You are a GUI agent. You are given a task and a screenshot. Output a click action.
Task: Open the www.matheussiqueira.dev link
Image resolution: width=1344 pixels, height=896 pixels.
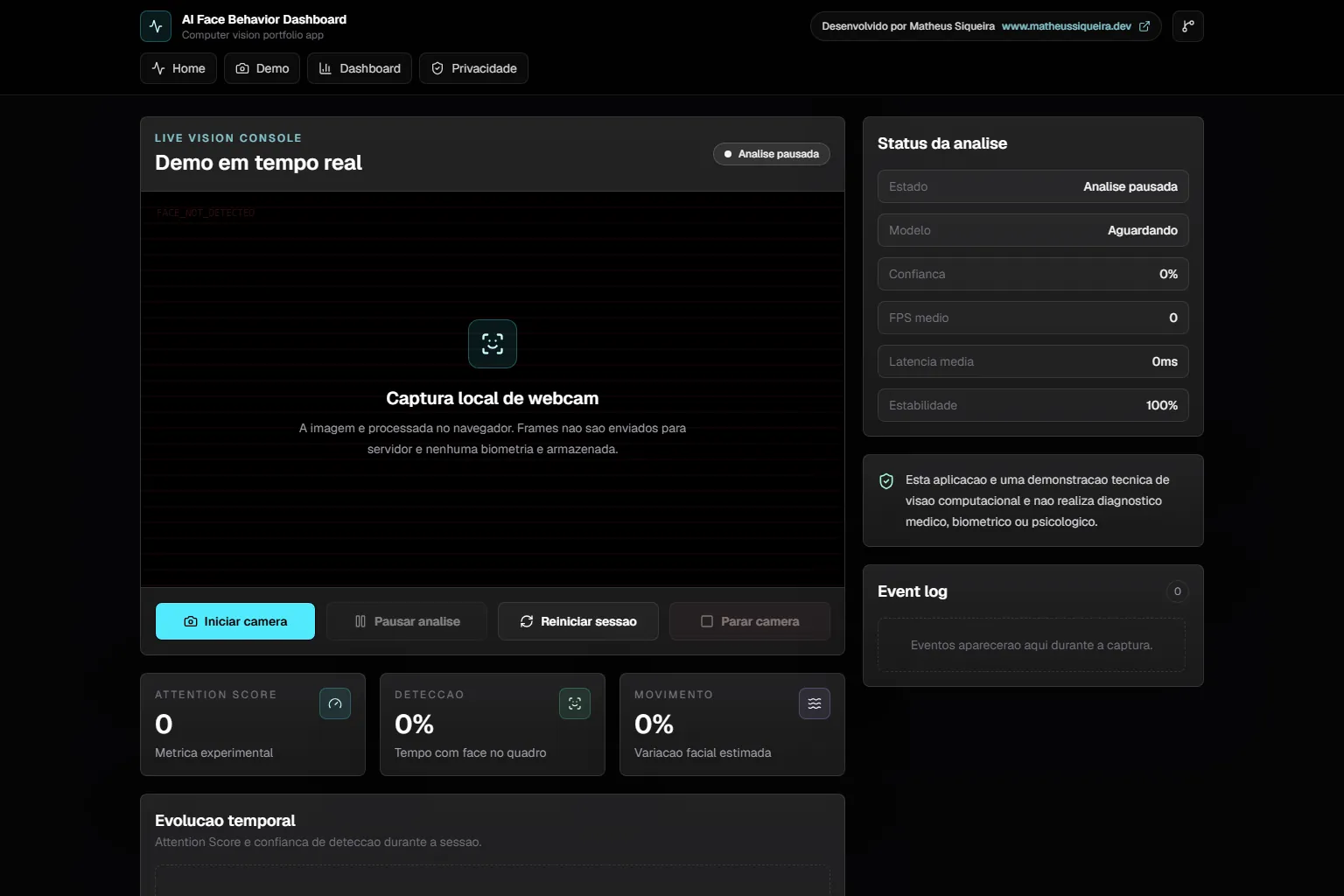tap(1067, 26)
